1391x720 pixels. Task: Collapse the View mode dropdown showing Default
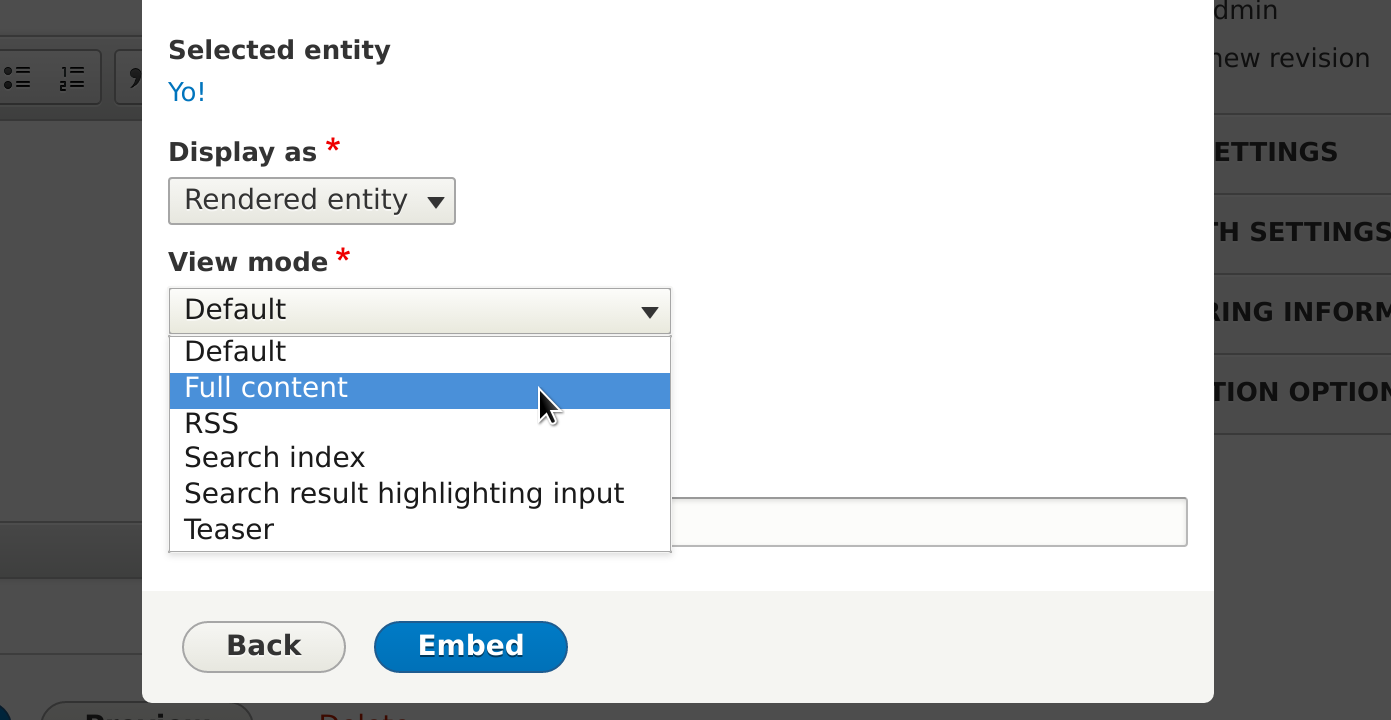419,311
